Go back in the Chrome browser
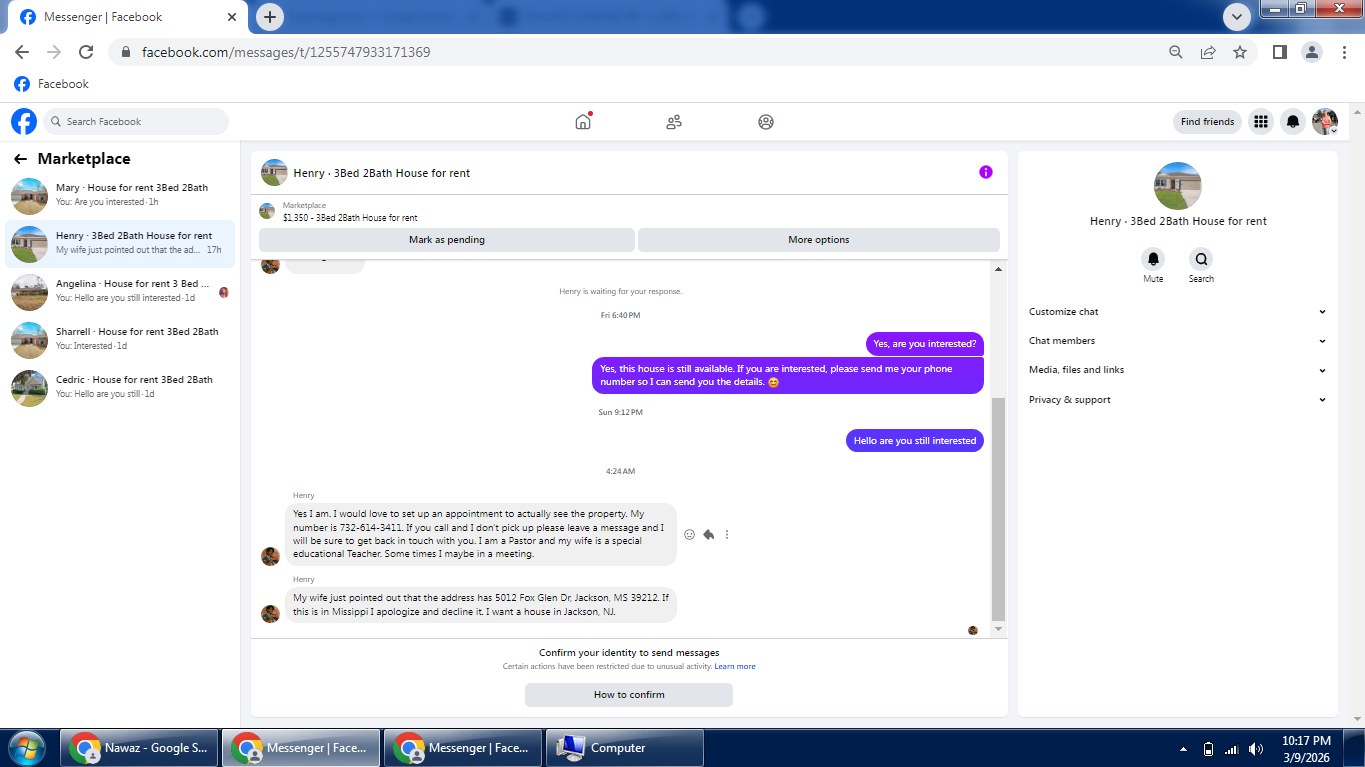 [x=22, y=52]
